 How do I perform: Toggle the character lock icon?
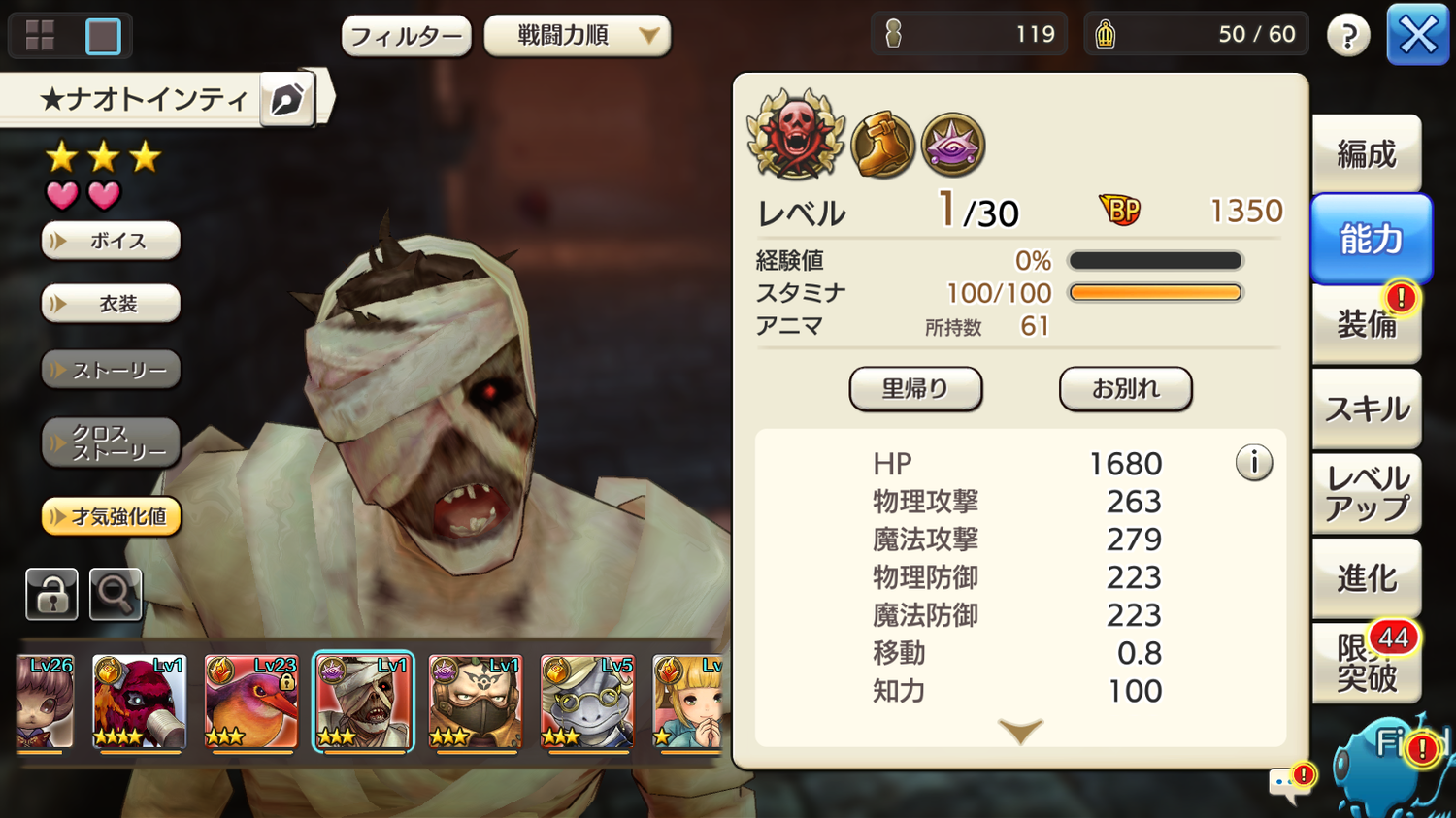(x=51, y=594)
